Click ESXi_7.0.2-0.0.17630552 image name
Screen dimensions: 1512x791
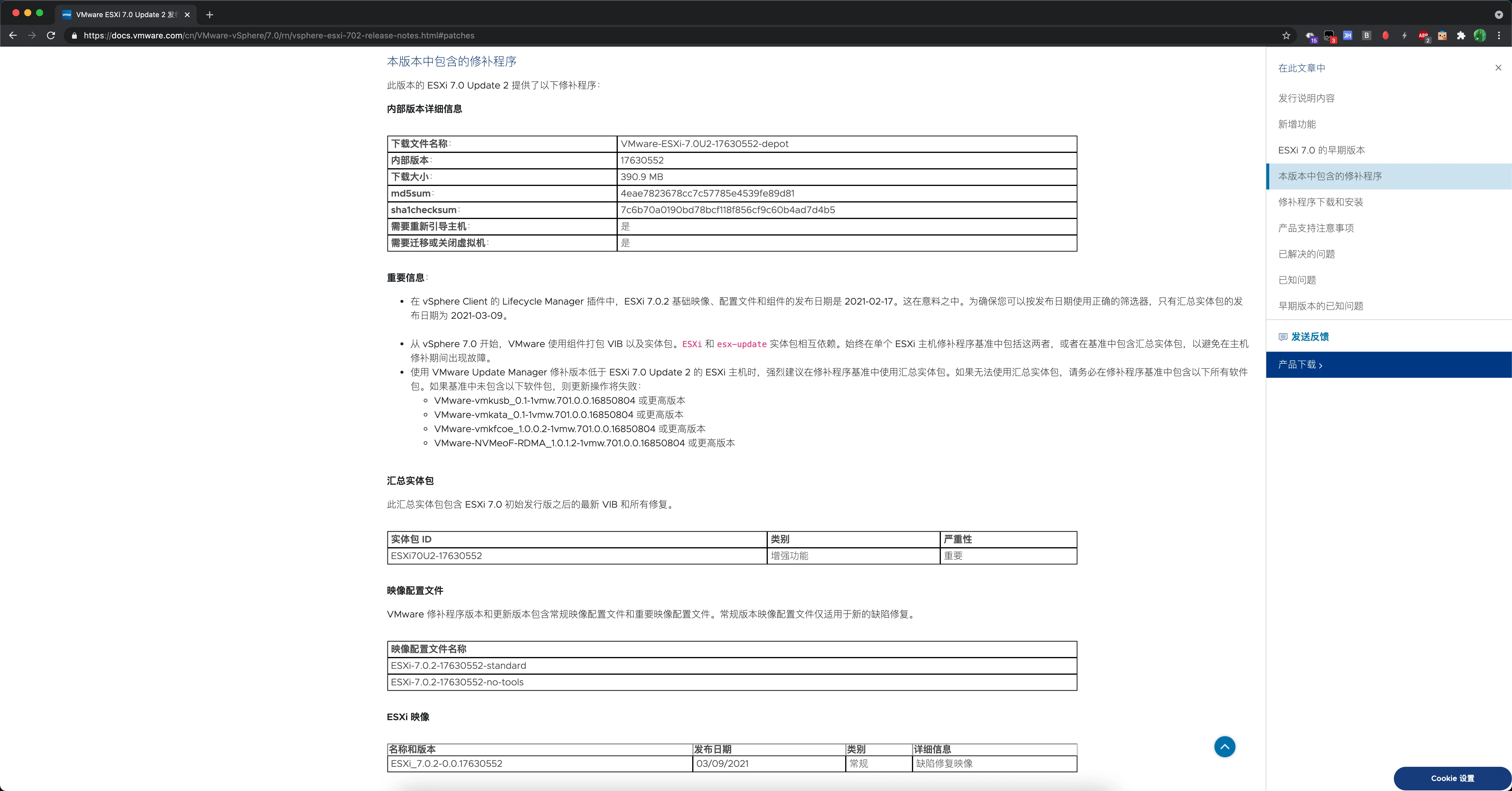[446, 764]
